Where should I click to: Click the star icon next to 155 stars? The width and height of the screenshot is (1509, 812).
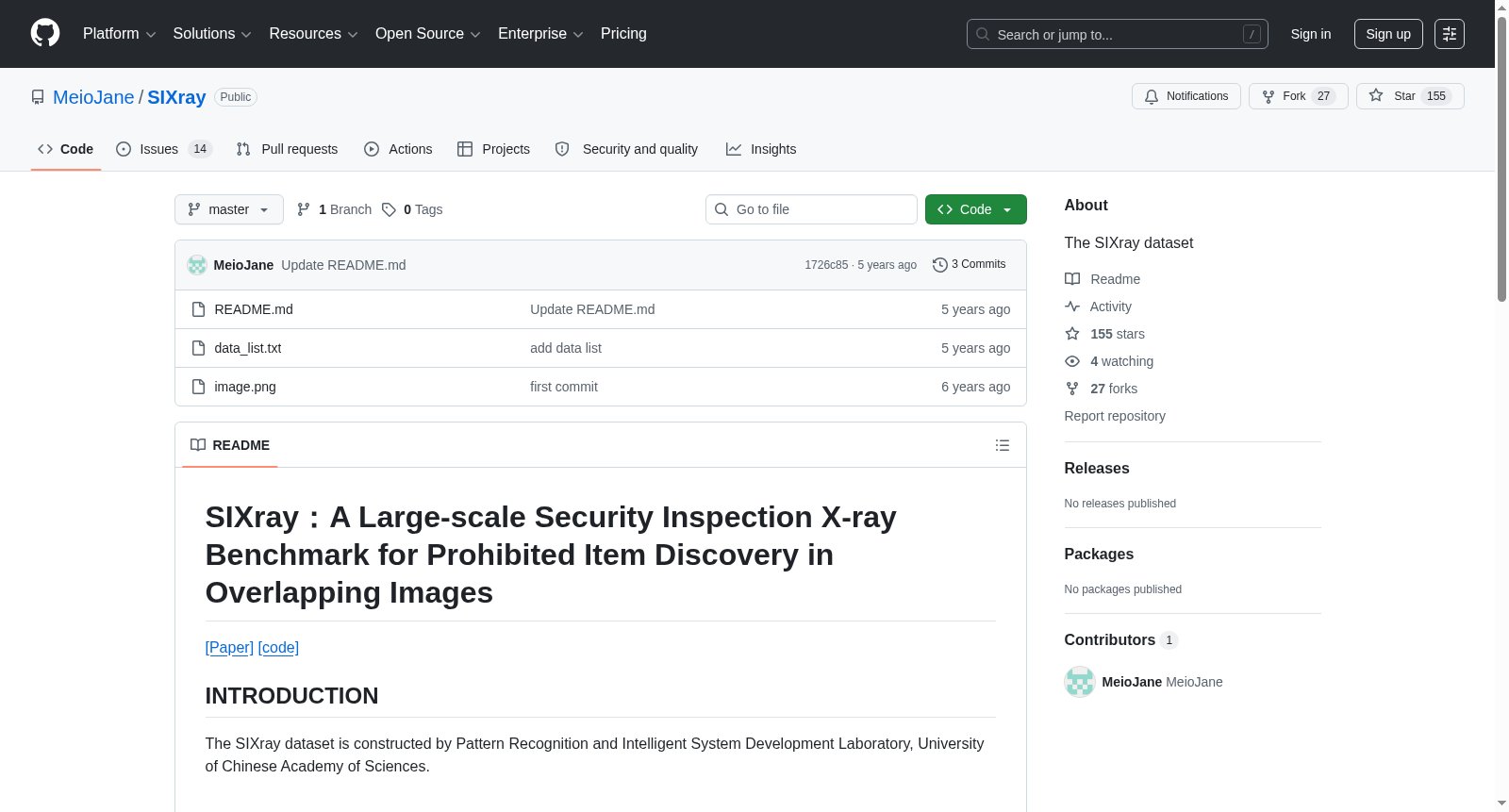click(x=1072, y=334)
